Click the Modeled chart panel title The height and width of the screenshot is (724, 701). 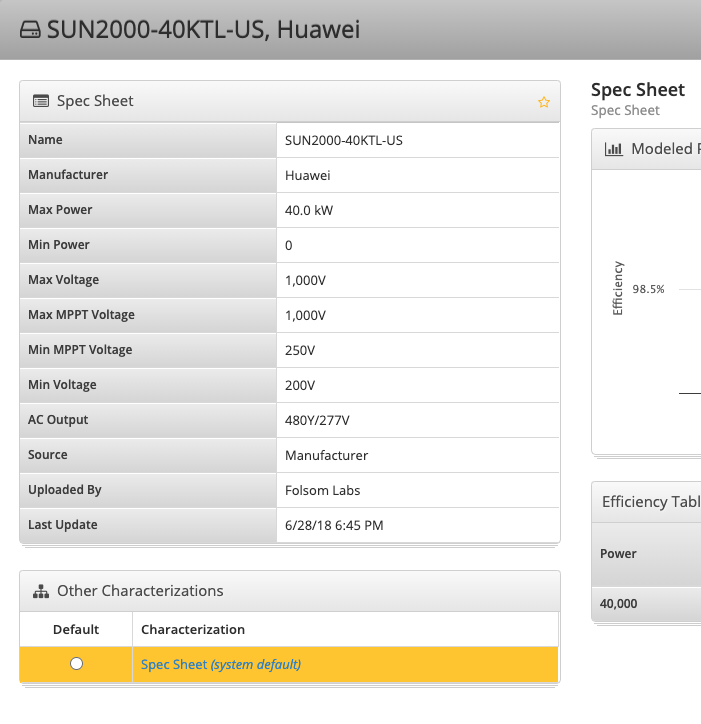(666, 149)
